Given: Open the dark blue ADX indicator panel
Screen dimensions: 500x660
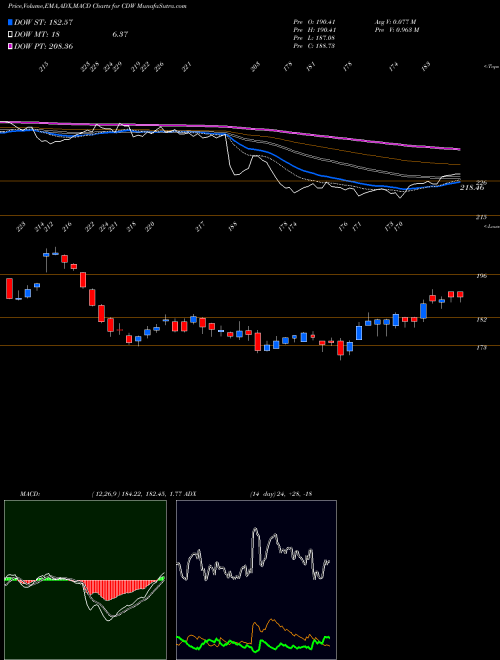Looking at the screenshot, I should click(256, 580).
